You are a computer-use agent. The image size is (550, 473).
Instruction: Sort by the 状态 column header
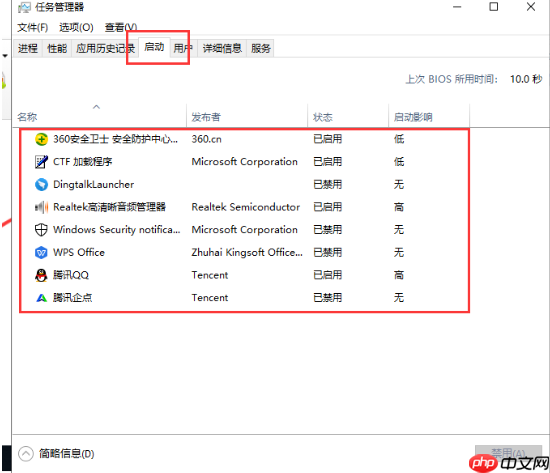coord(348,116)
